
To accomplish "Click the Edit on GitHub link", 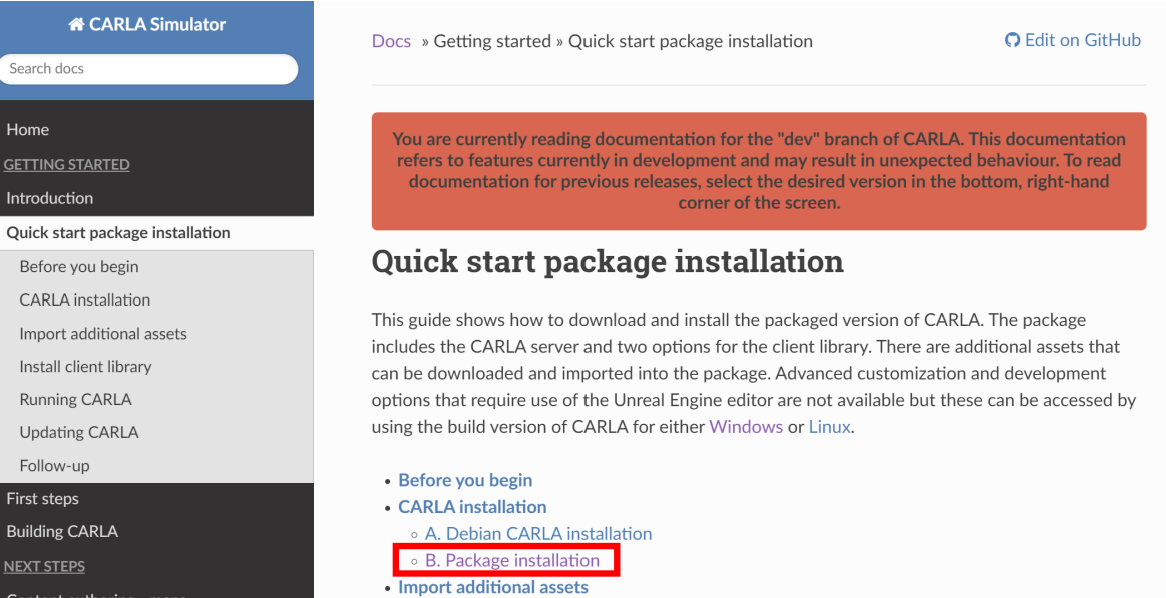I will [x=1083, y=40].
